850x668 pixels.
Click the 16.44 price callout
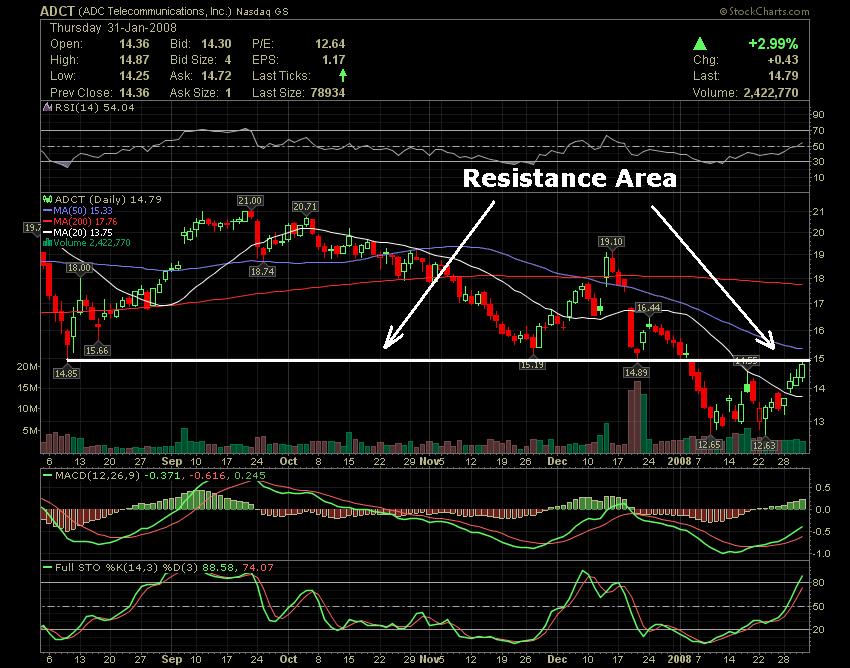(648, 307)
